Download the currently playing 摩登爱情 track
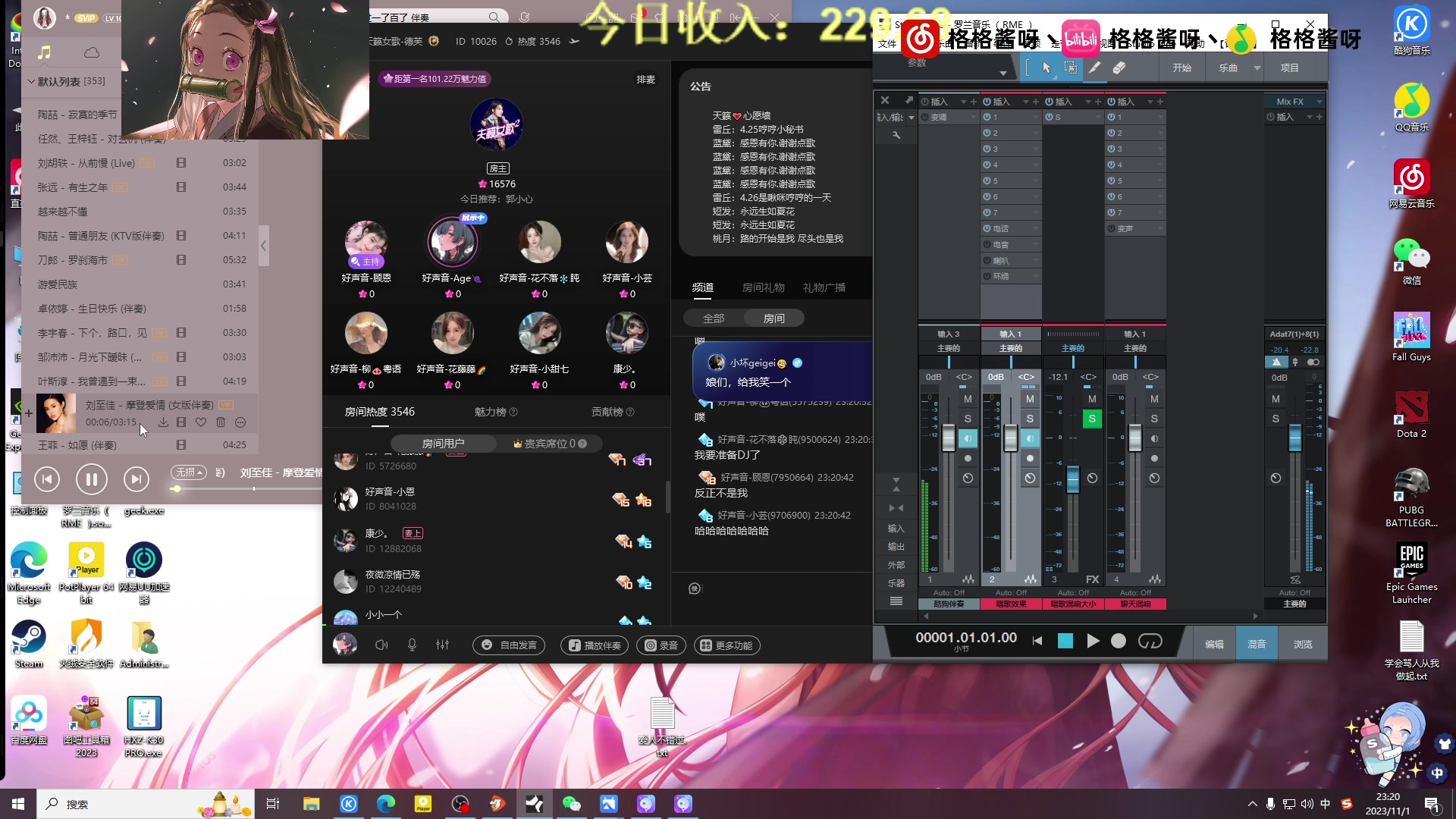 tap(163, 422)
